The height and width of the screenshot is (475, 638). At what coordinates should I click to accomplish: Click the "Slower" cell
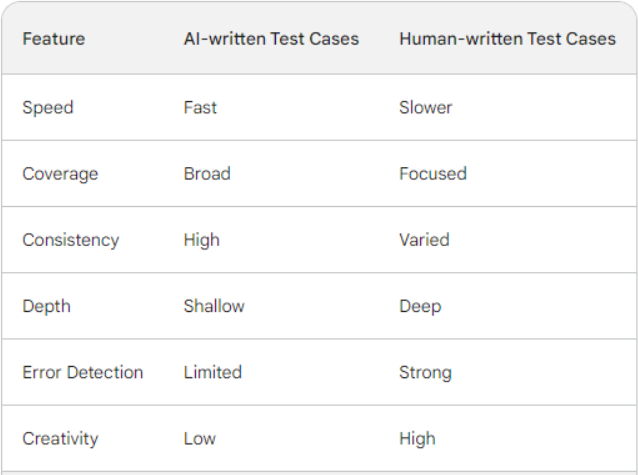[426, 107]
